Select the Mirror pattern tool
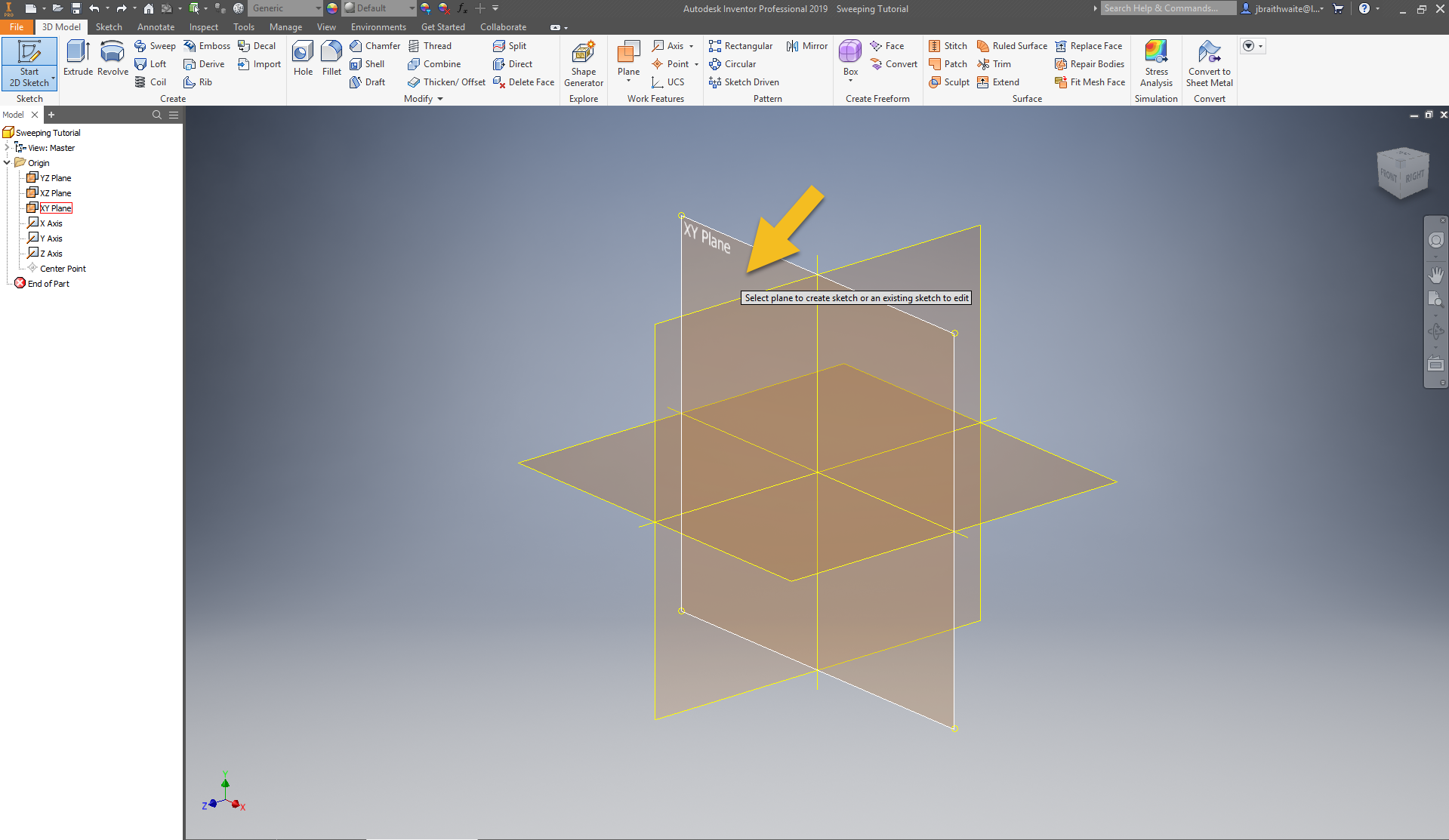 pyautogui.click(x=806, y=45)
